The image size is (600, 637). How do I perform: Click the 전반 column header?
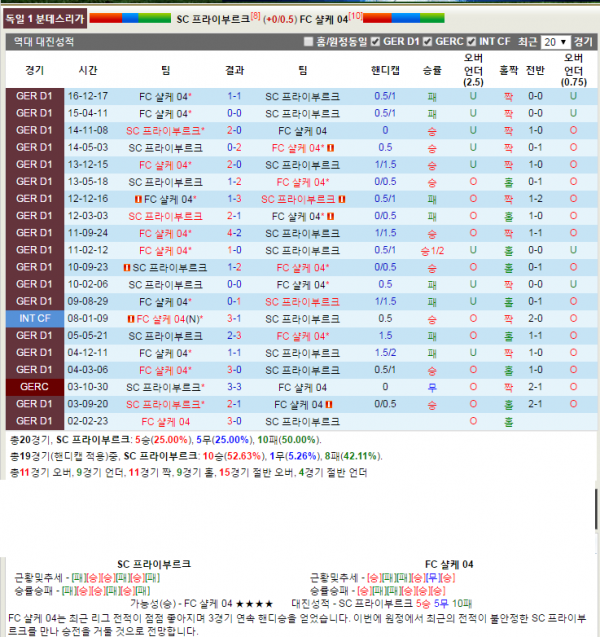535,70
